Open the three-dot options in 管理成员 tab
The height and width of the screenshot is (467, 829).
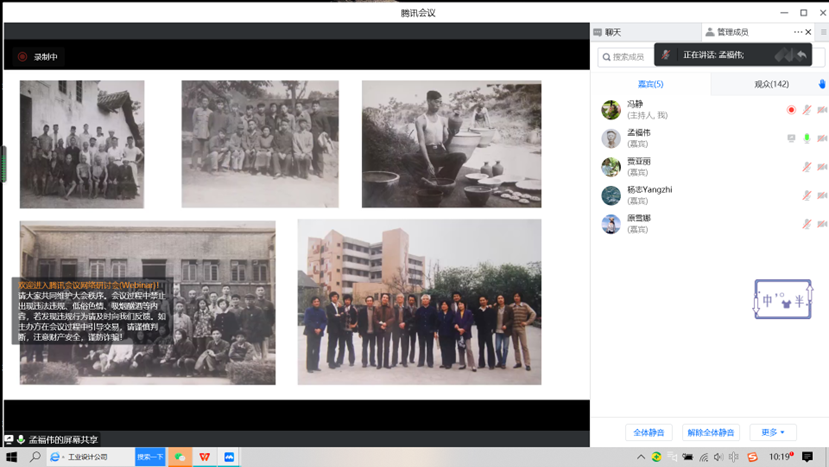point(797,32)
